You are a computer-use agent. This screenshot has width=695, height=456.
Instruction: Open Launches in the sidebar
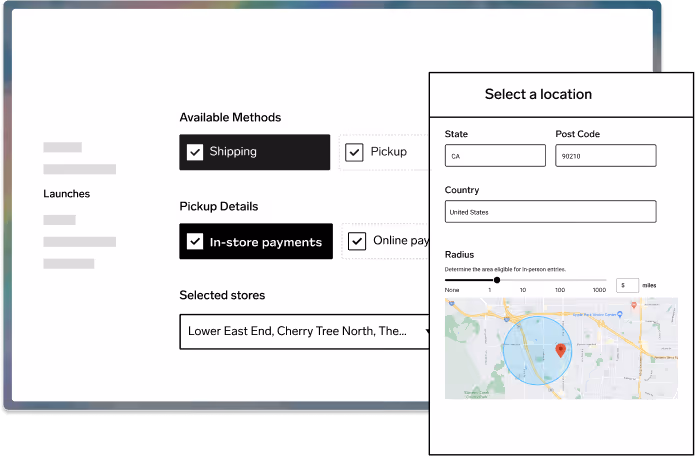(x=66, y=194)
